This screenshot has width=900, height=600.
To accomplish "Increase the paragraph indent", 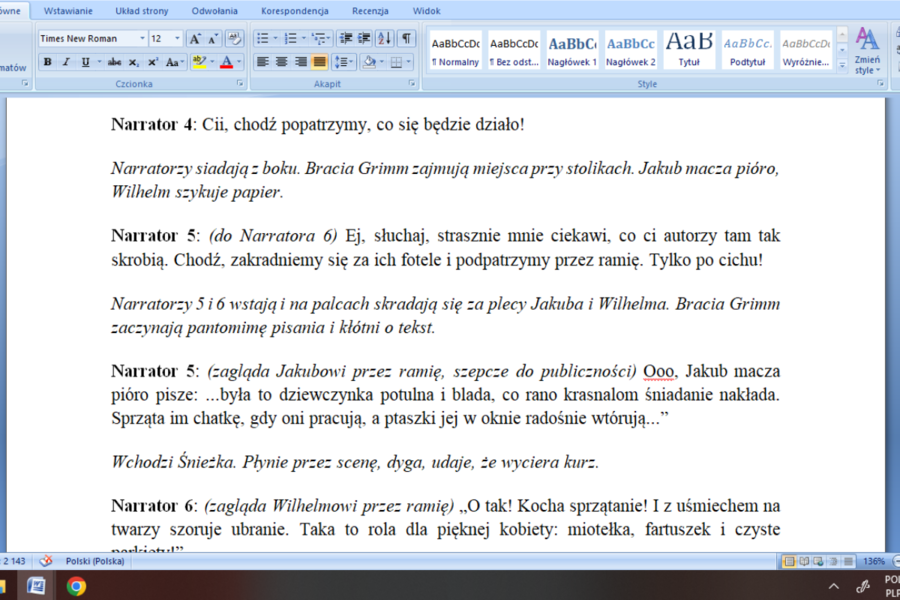I will coord(364,39).
